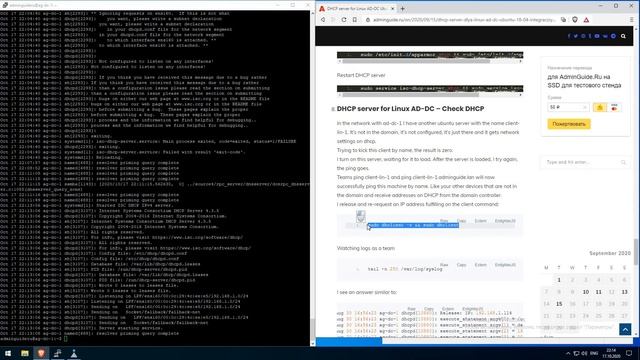Open the volume tray icon
The height and width of the screenshot is (360, 640).
(x=584, y=353)
